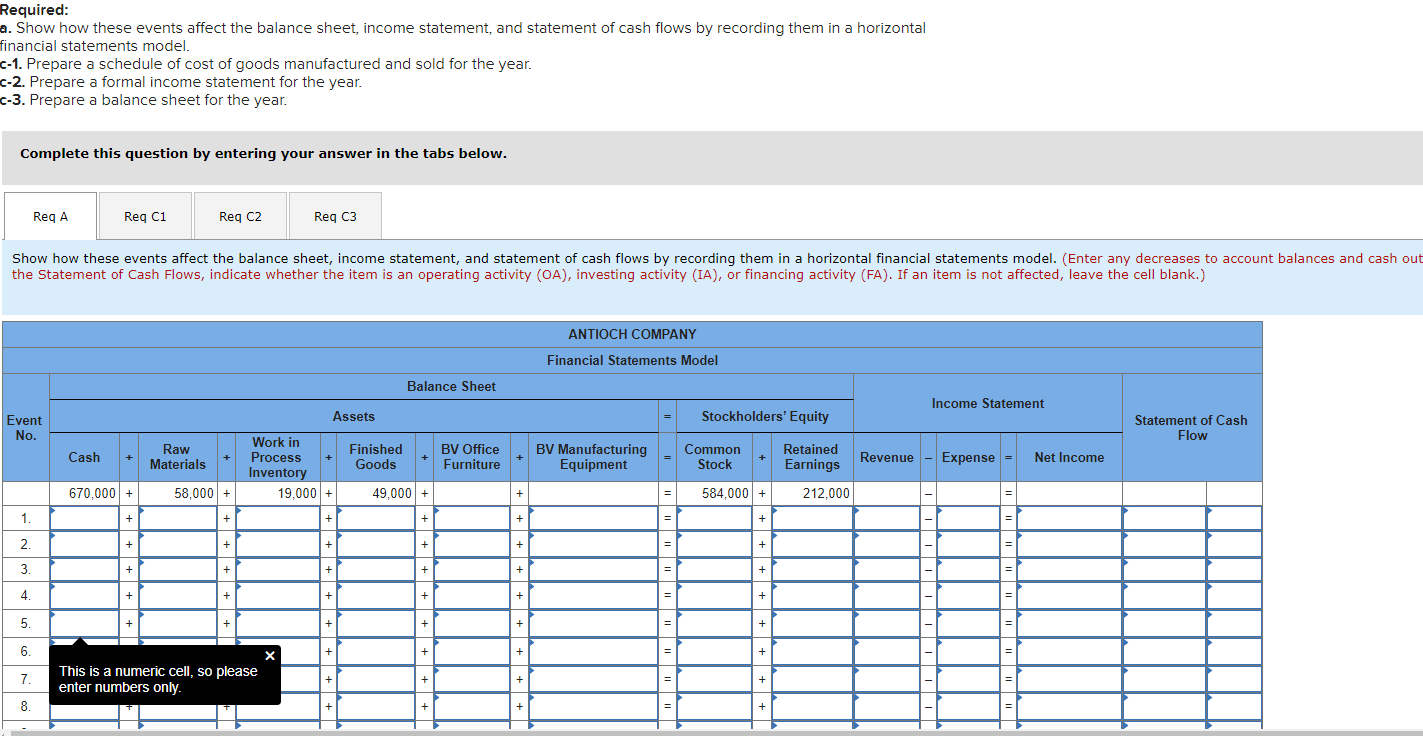Switch to the Req C1 tab
Viewport: 1423px width, 736px height.
click(145, 215)
